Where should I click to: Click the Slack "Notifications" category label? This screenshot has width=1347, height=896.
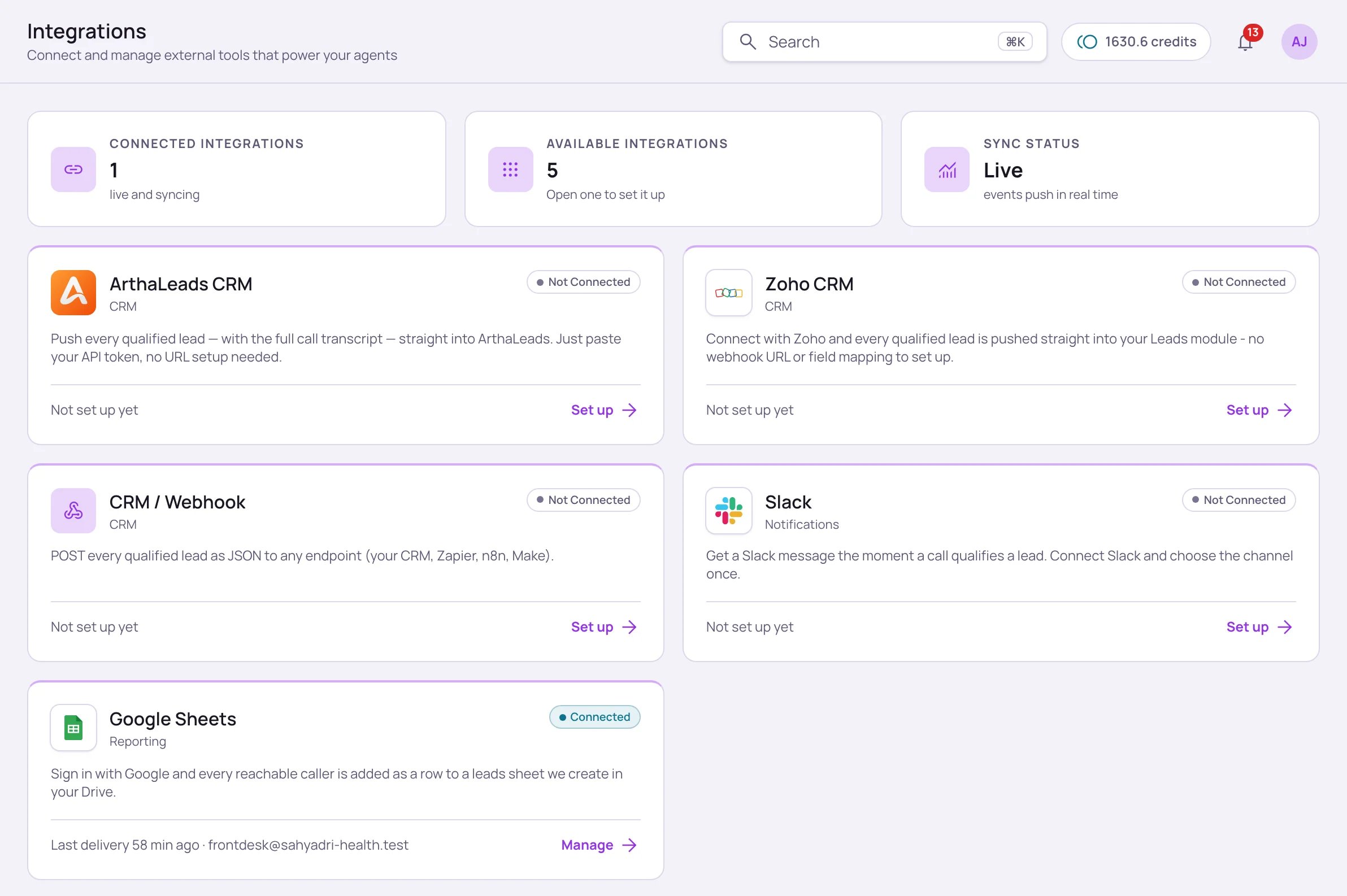point(802,525)
